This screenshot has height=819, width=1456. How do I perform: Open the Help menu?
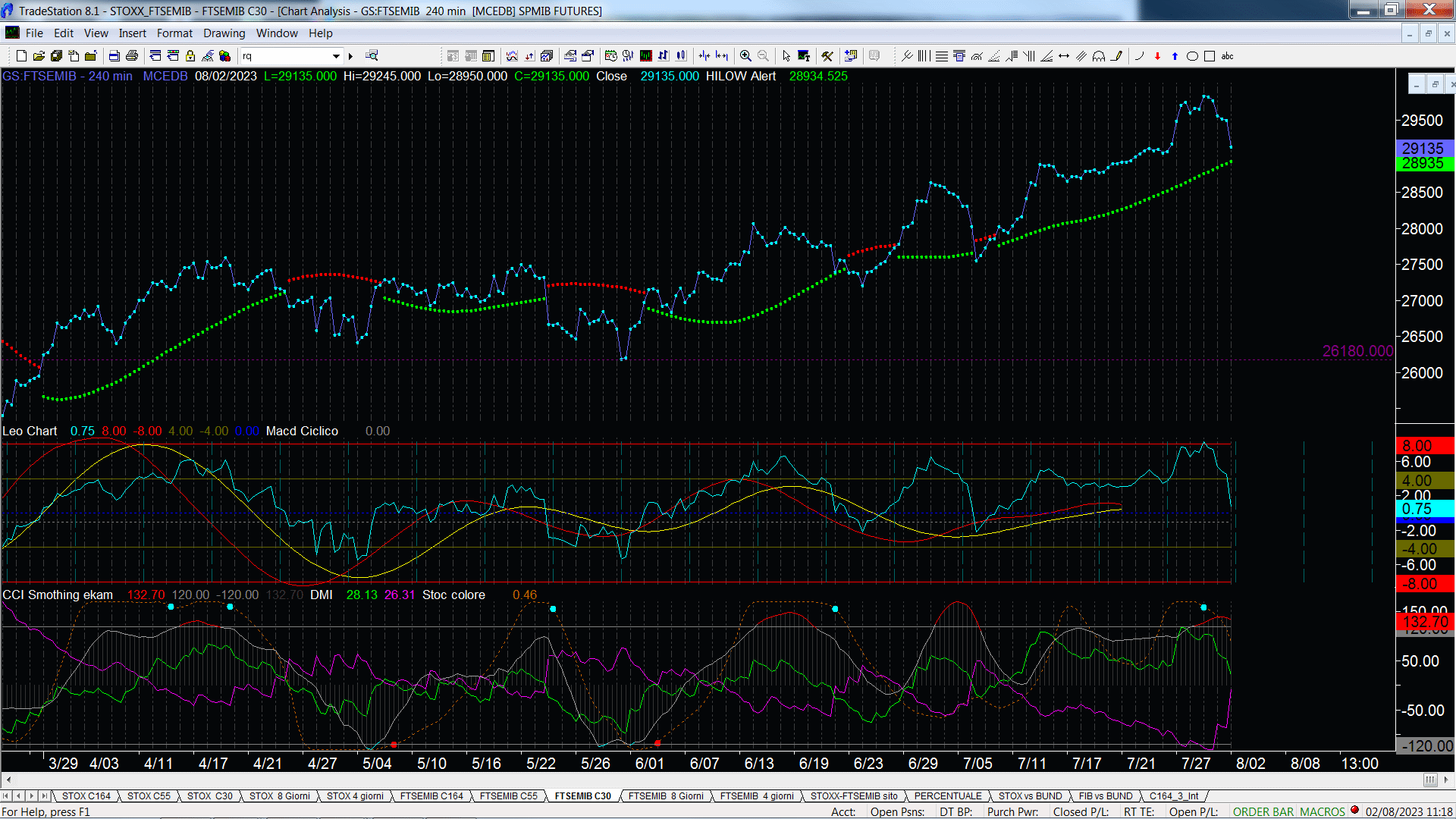321,33
